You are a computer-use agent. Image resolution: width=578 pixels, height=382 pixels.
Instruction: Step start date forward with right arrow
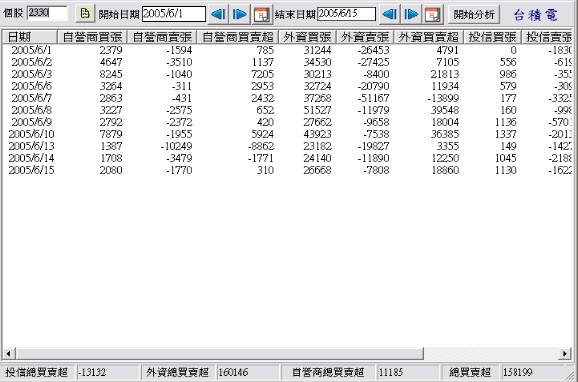click(240, 14)
